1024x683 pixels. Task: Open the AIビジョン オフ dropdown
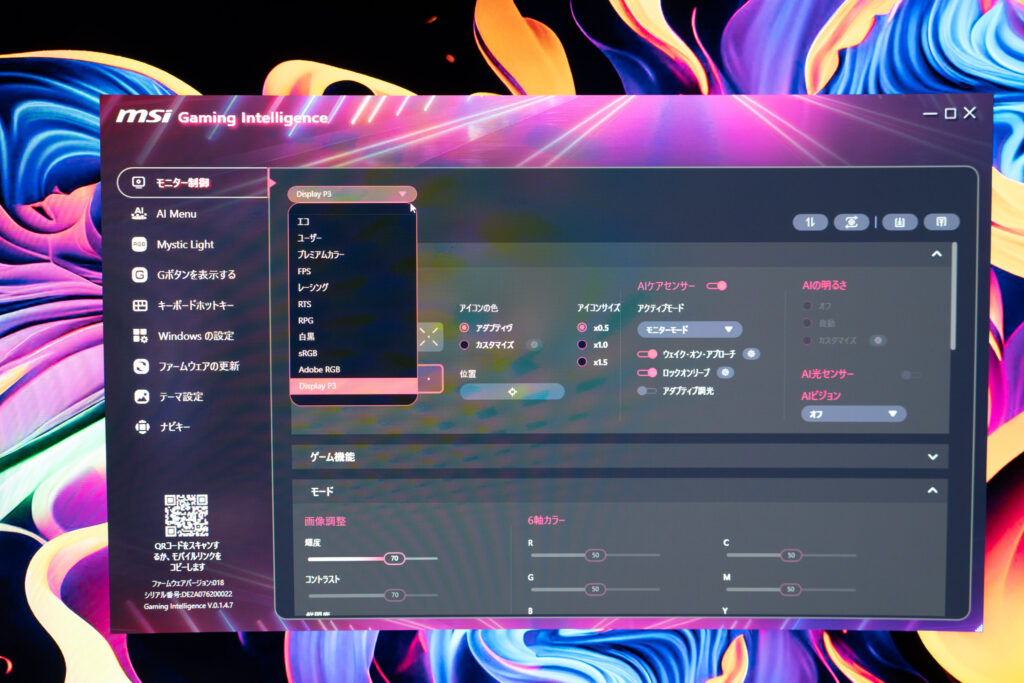click(853, 414)
